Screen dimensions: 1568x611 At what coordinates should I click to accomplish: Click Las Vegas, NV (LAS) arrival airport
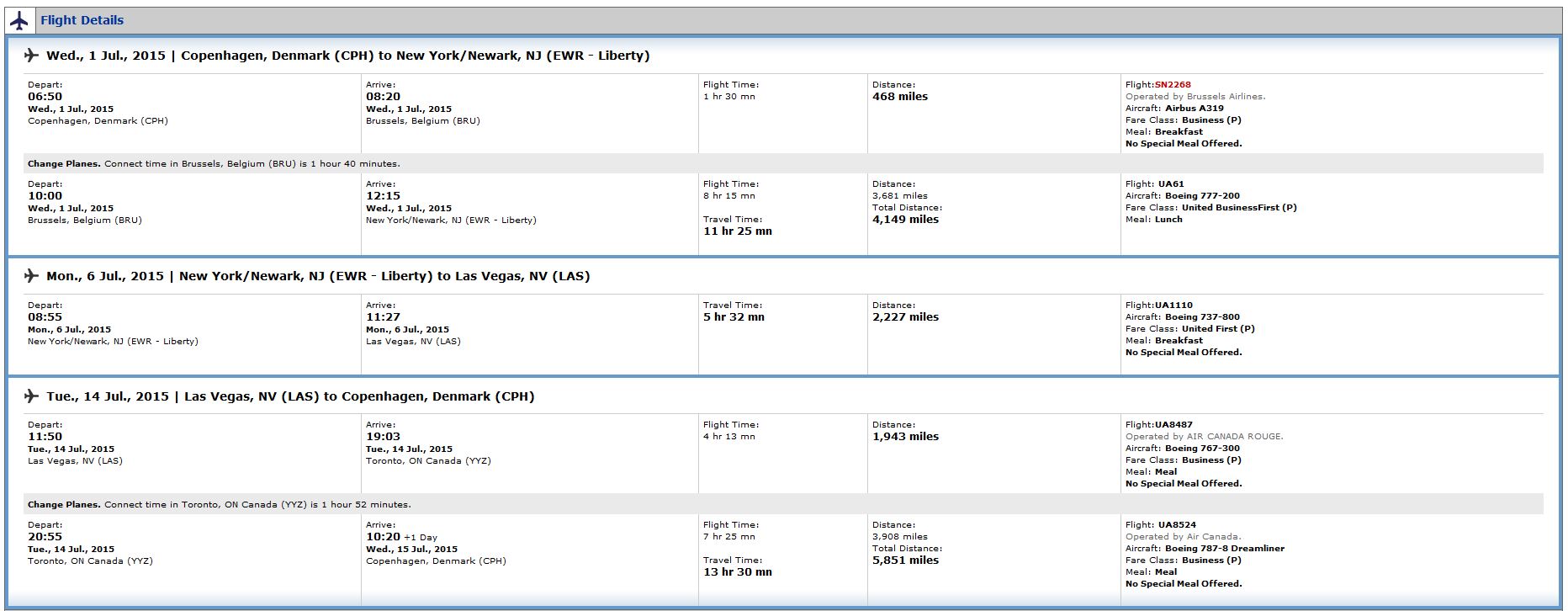click(x=413, y=342)
